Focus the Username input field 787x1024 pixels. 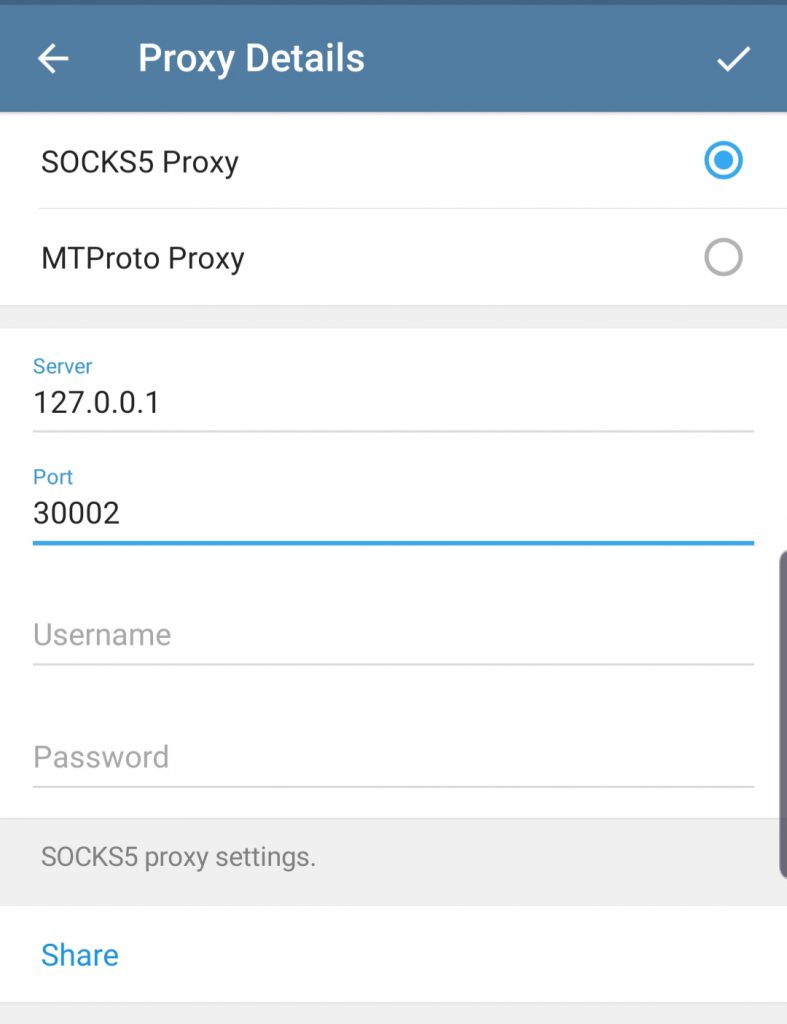[x=390, y=635]
